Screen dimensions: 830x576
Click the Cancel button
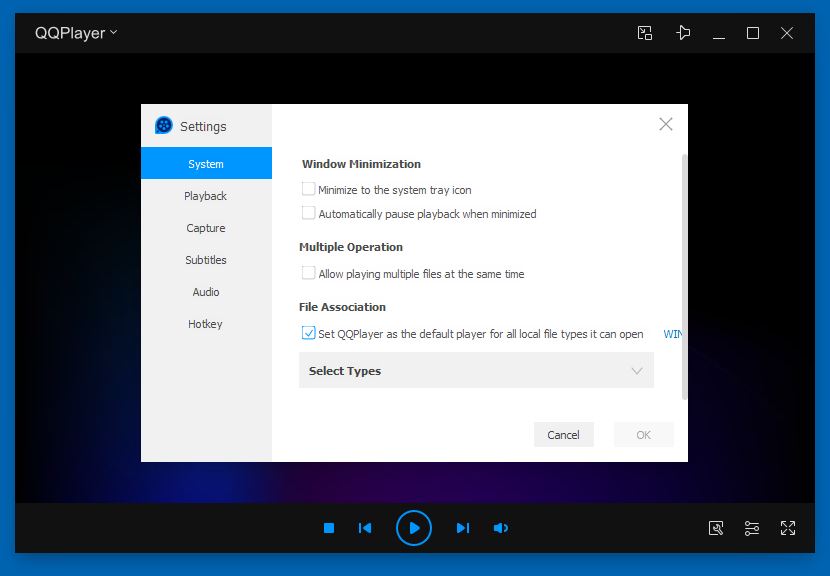click(x=563, y=435)
